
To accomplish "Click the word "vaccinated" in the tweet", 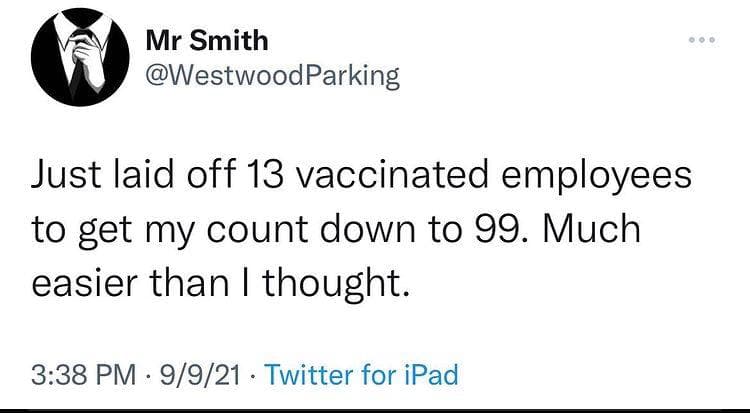I will click(393, 175).
